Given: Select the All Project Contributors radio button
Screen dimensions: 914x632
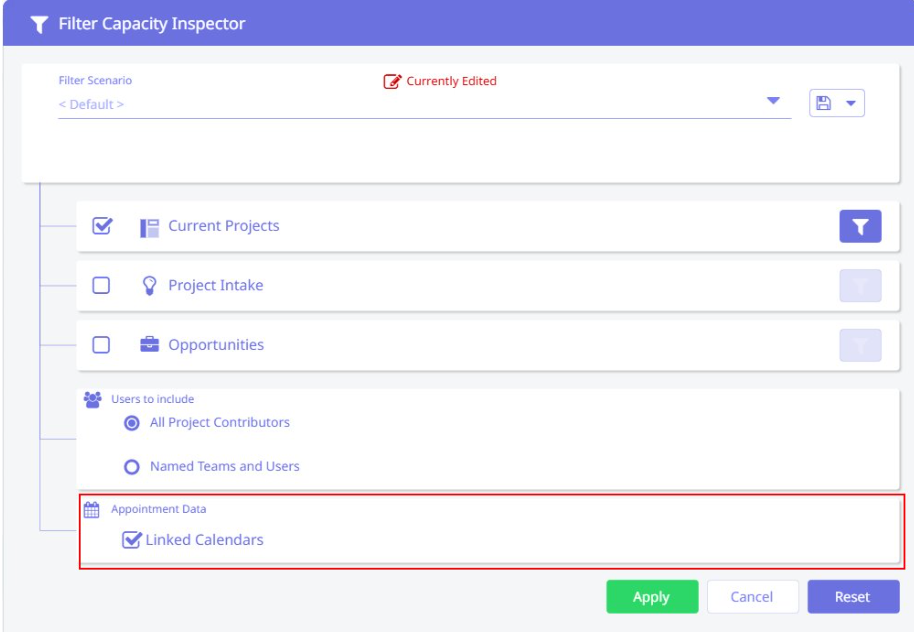Looking at the screenshot, I should (x=131, y=423).
